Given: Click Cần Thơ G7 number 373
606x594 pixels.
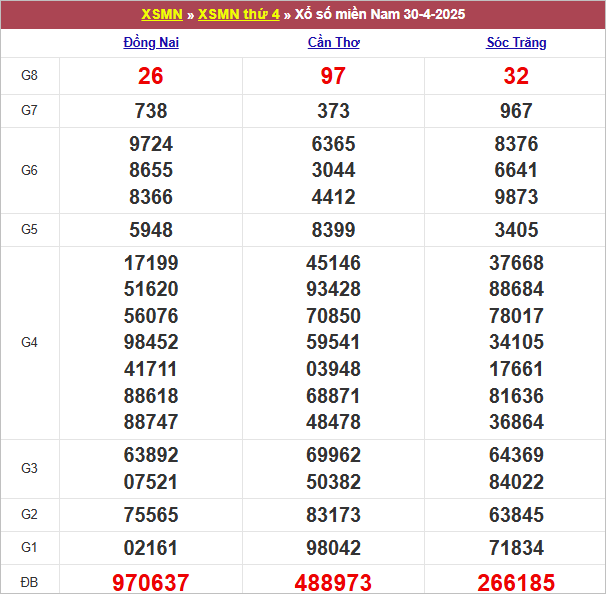Looking at the screenshot, I should click(334, 111).
